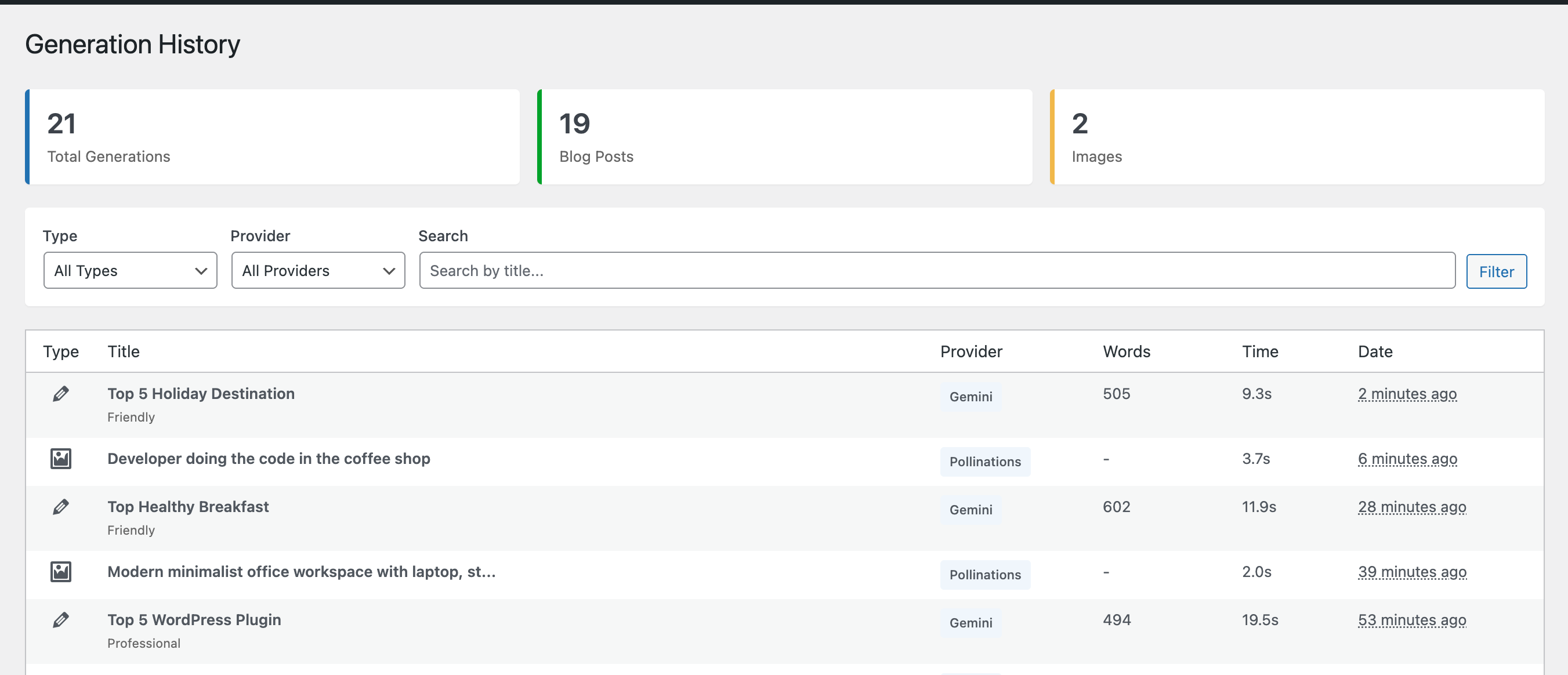The image size is (1568, 675).
Task: Click pencil icon for Top 5 WordPress Plugin
Action: pyautogui.click(x=60, y=619)
